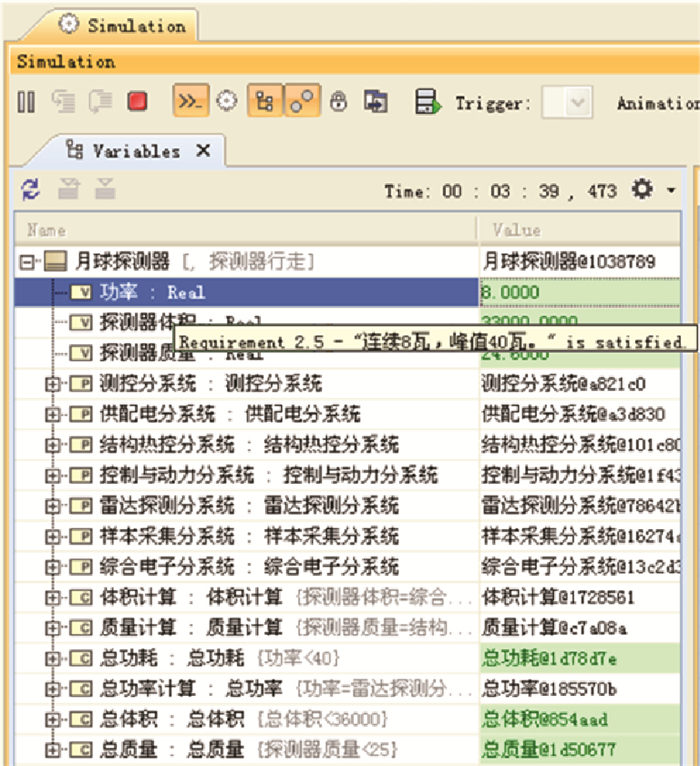Close the Variables tab
Image resolution: width=700 pixels, height=766 pixels.
click(203, 151)
